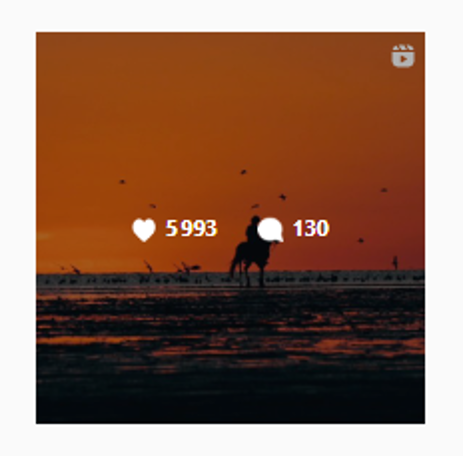Viewport: 464px width, 456px height.
Task: Click the horse's legs on the shoreline
Action: pos(248,275)
